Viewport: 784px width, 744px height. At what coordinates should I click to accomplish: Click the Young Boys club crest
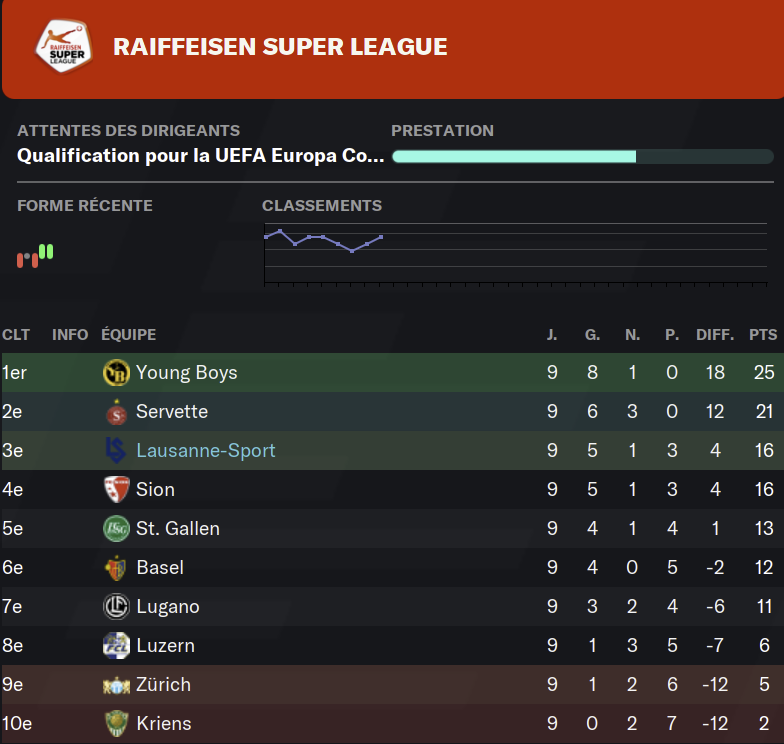116,372
